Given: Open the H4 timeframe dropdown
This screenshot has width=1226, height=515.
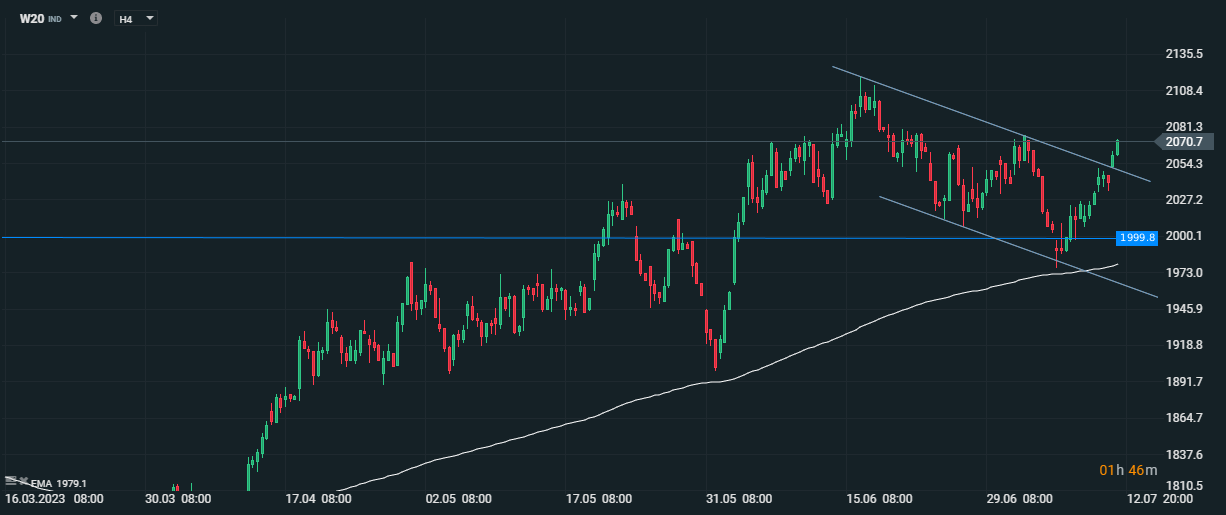Looking at the screenshot, I should [136, 18].
